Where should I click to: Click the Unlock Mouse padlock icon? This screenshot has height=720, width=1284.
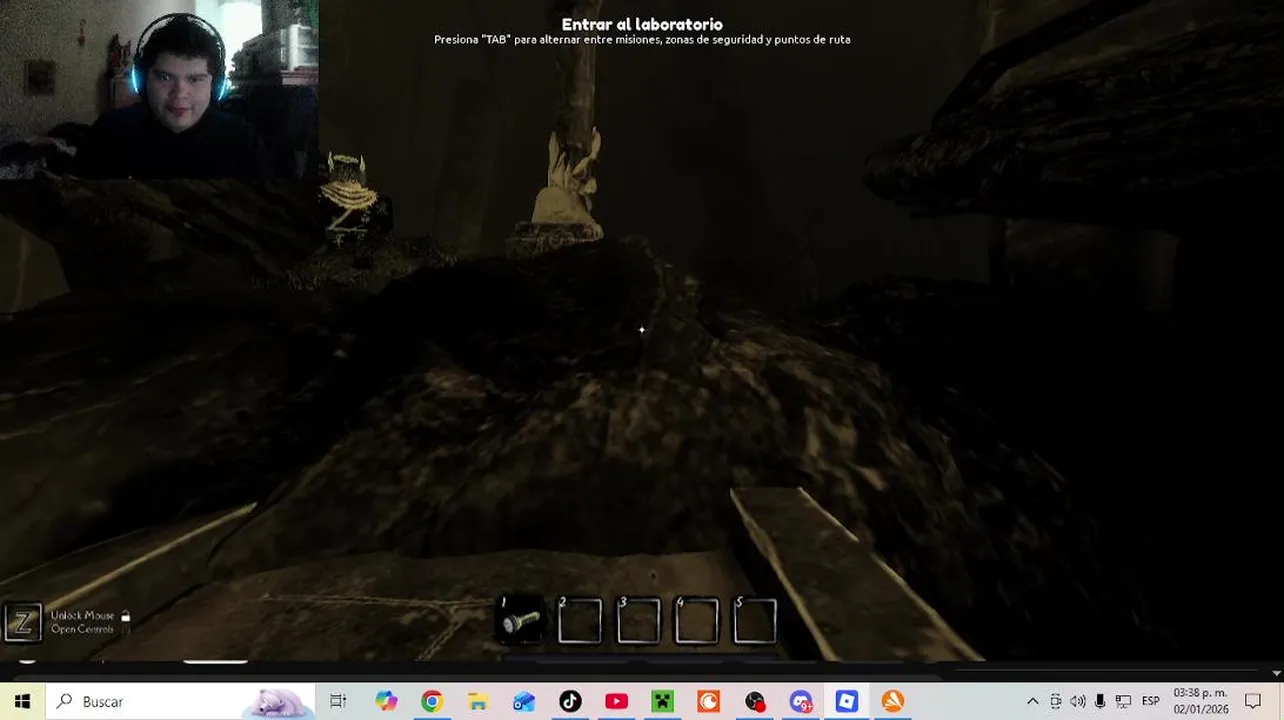tap(125, 616)
